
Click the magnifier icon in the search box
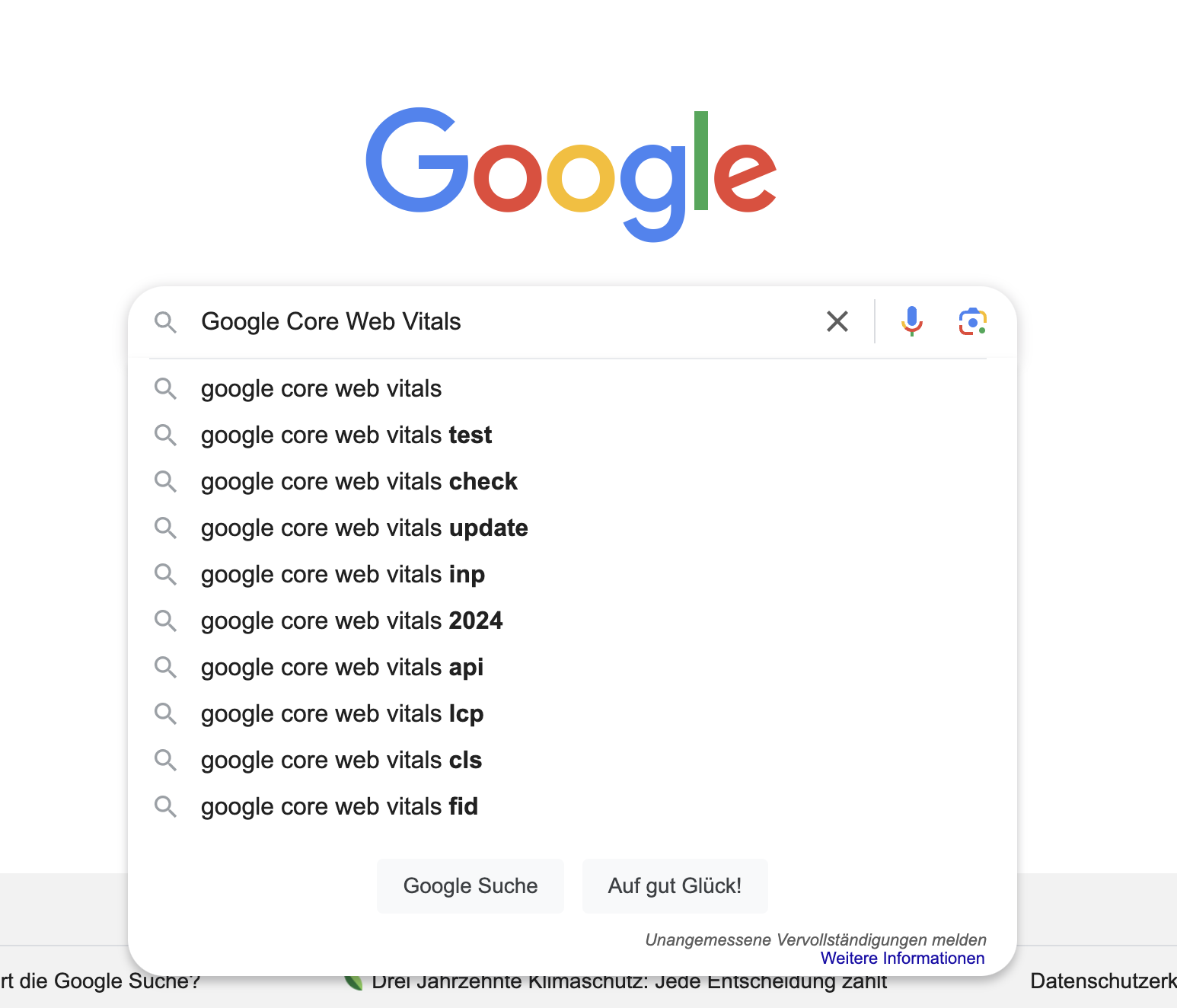165,322
